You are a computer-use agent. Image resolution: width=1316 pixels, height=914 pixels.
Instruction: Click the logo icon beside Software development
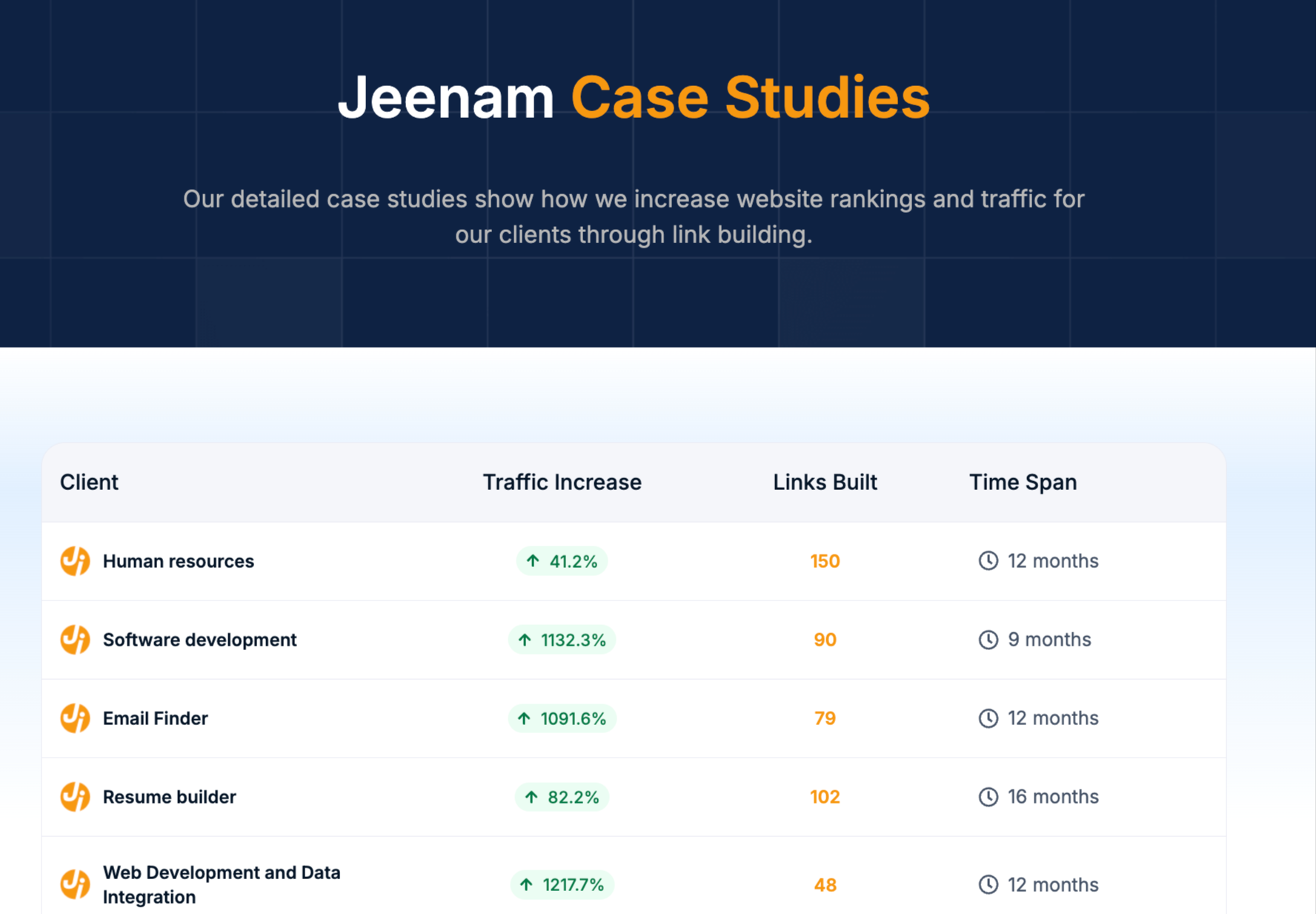pos(75,640)
